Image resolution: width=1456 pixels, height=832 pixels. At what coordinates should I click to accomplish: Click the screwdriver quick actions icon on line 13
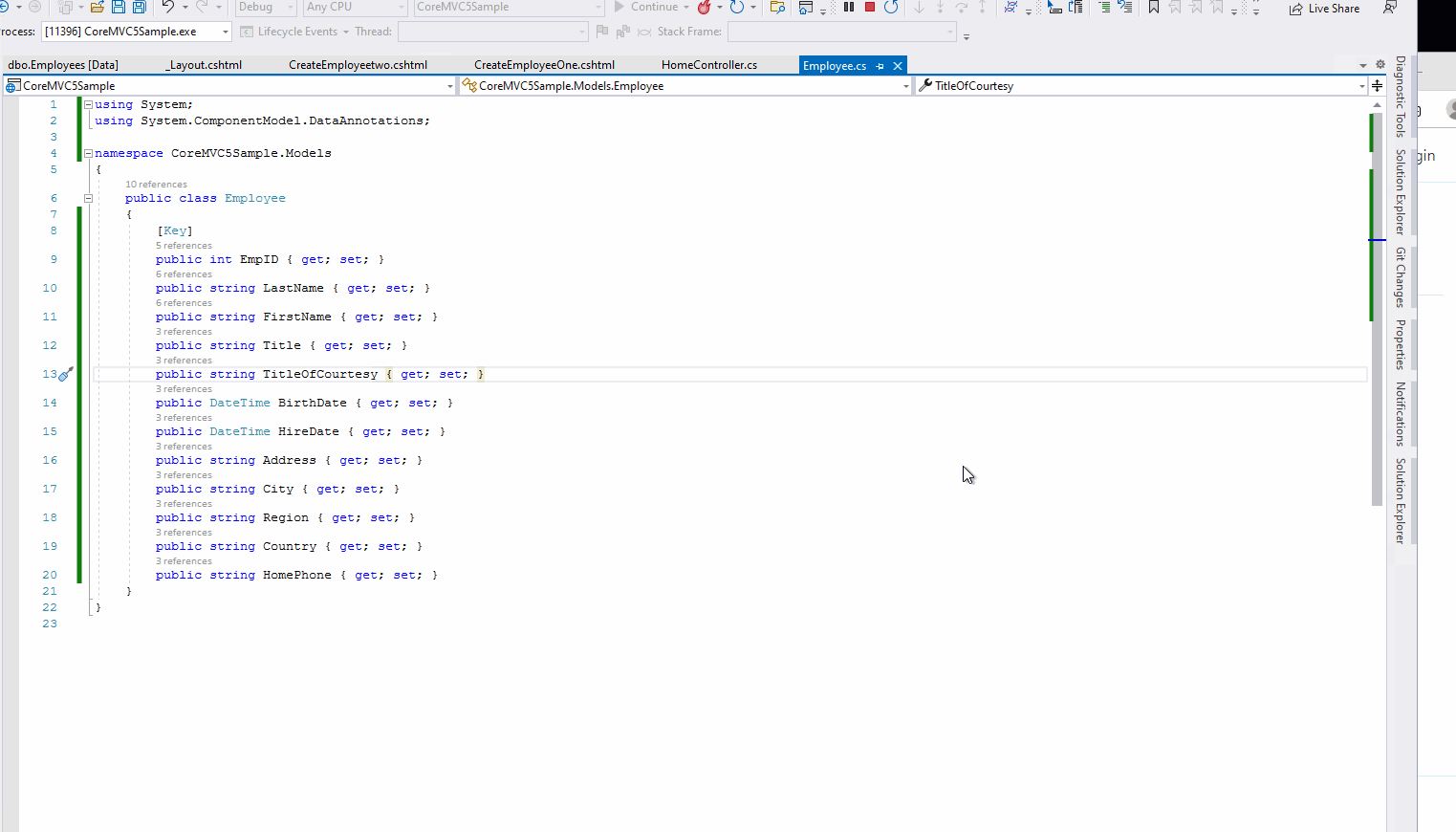pyautogui.click(x=66, y=374)
